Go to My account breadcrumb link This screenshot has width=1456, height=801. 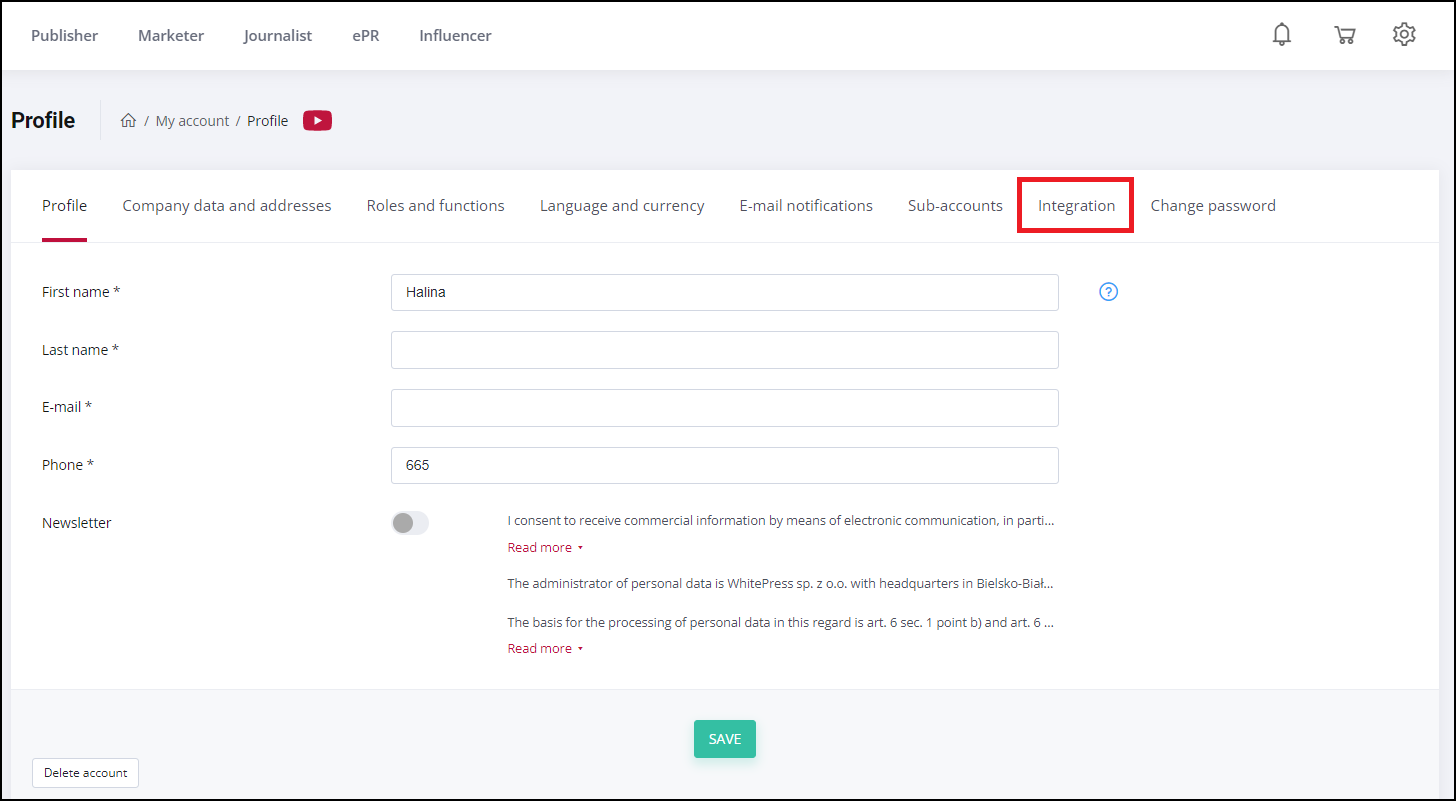point(192,121)
